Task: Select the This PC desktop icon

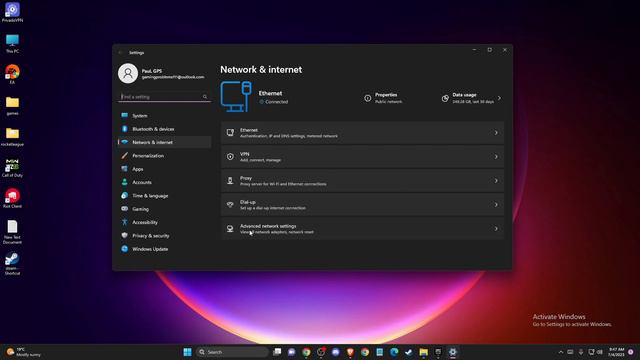Action: [12, 44]
